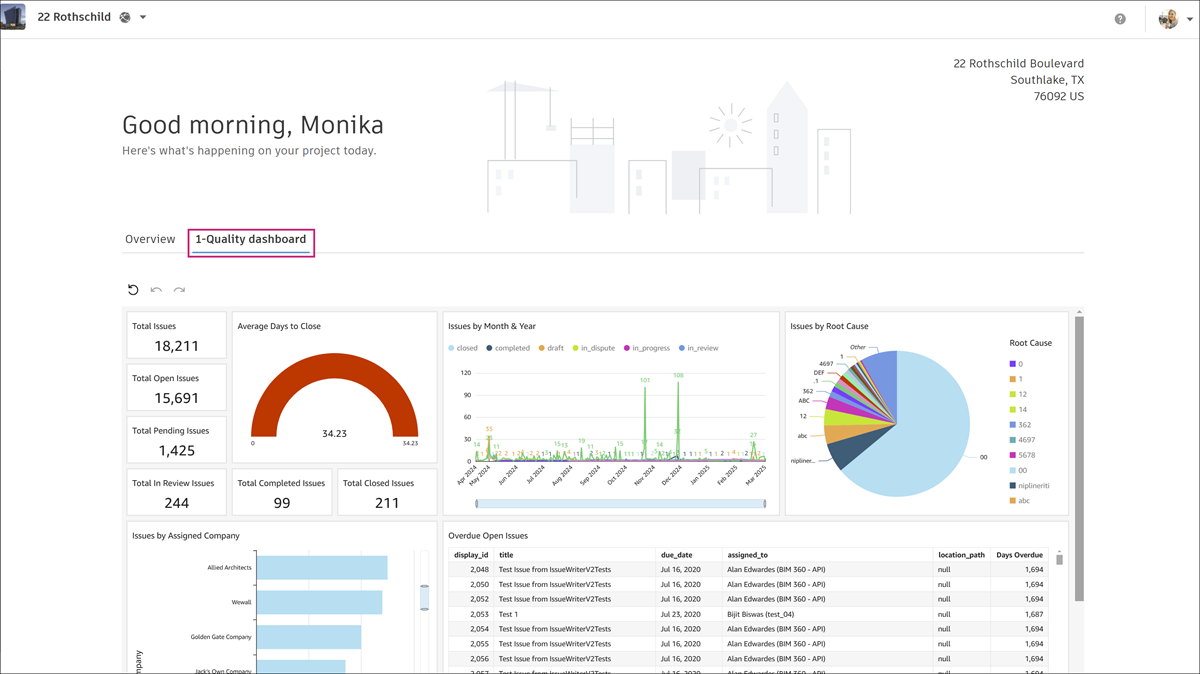Select the row with display_id 2,048
Screen dimensions: 1200x674
pyautogui.click(x=749, y=569)
